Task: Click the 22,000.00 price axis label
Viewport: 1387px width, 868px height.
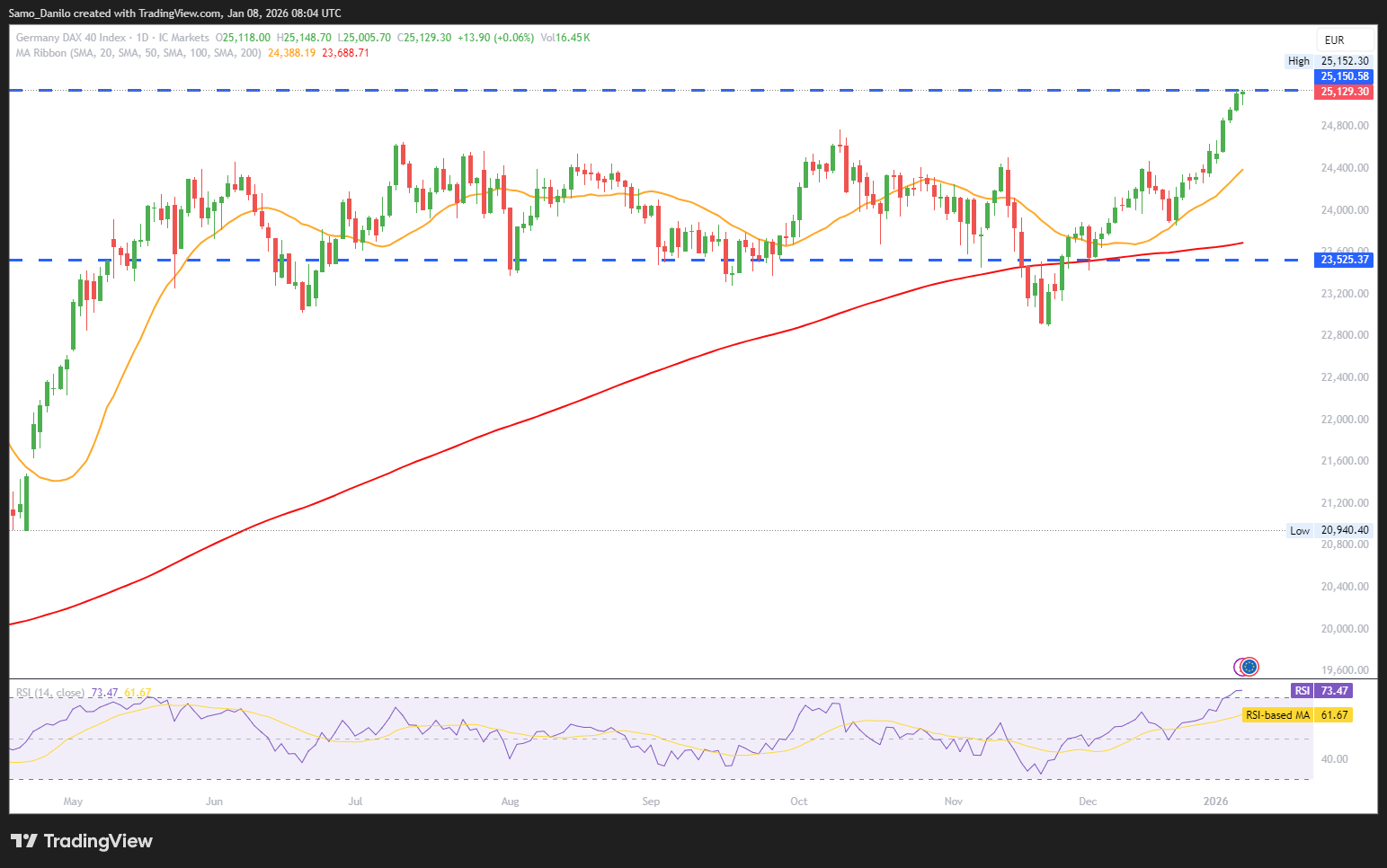Action: tap(1344, 420)
